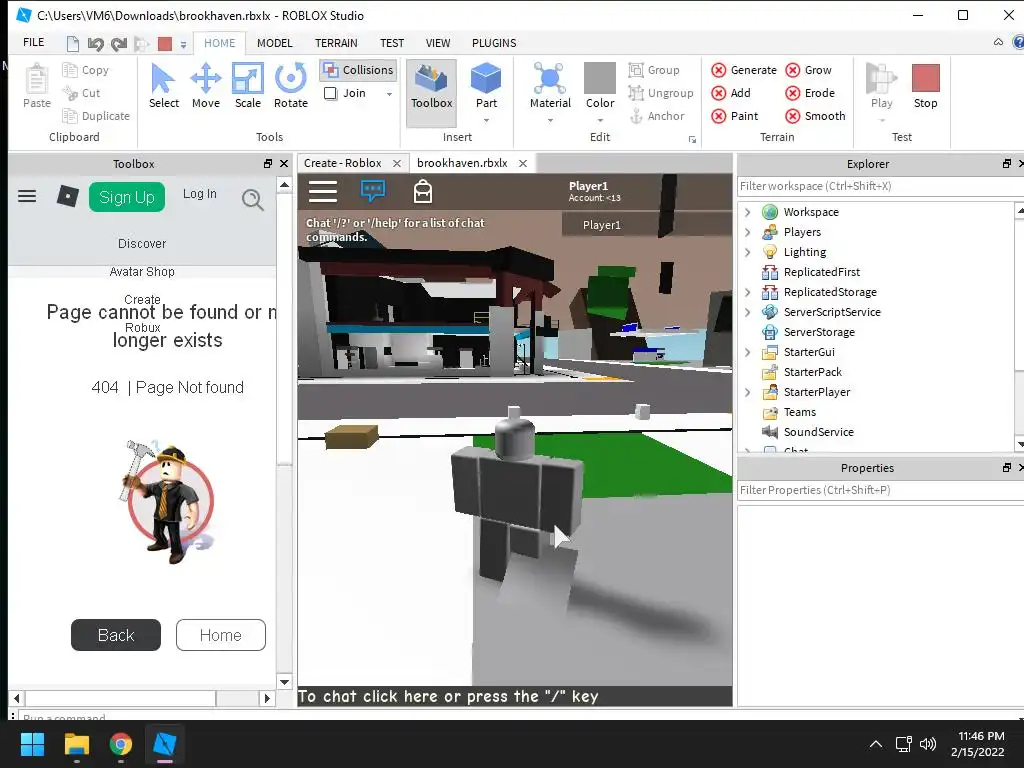Click the red stop square in quick toolbar

pos(165,44)
